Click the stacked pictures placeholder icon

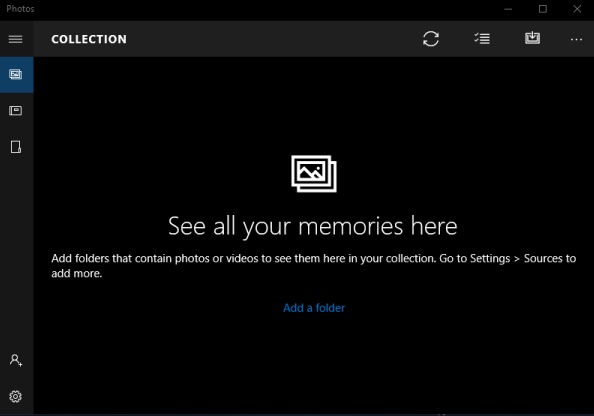point(314,174)
